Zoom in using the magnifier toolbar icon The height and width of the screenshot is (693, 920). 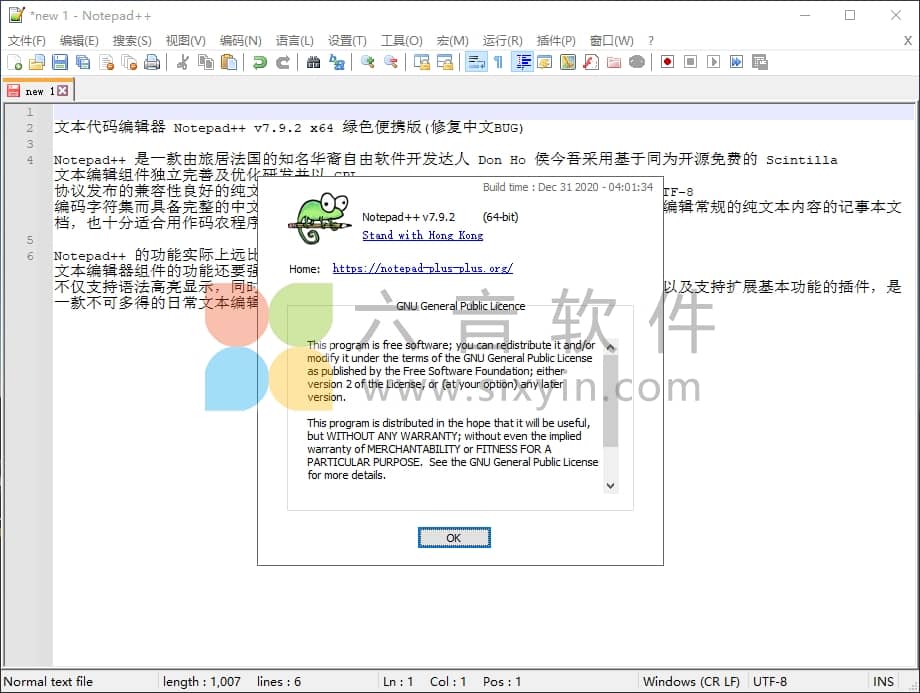pos(366,61)
